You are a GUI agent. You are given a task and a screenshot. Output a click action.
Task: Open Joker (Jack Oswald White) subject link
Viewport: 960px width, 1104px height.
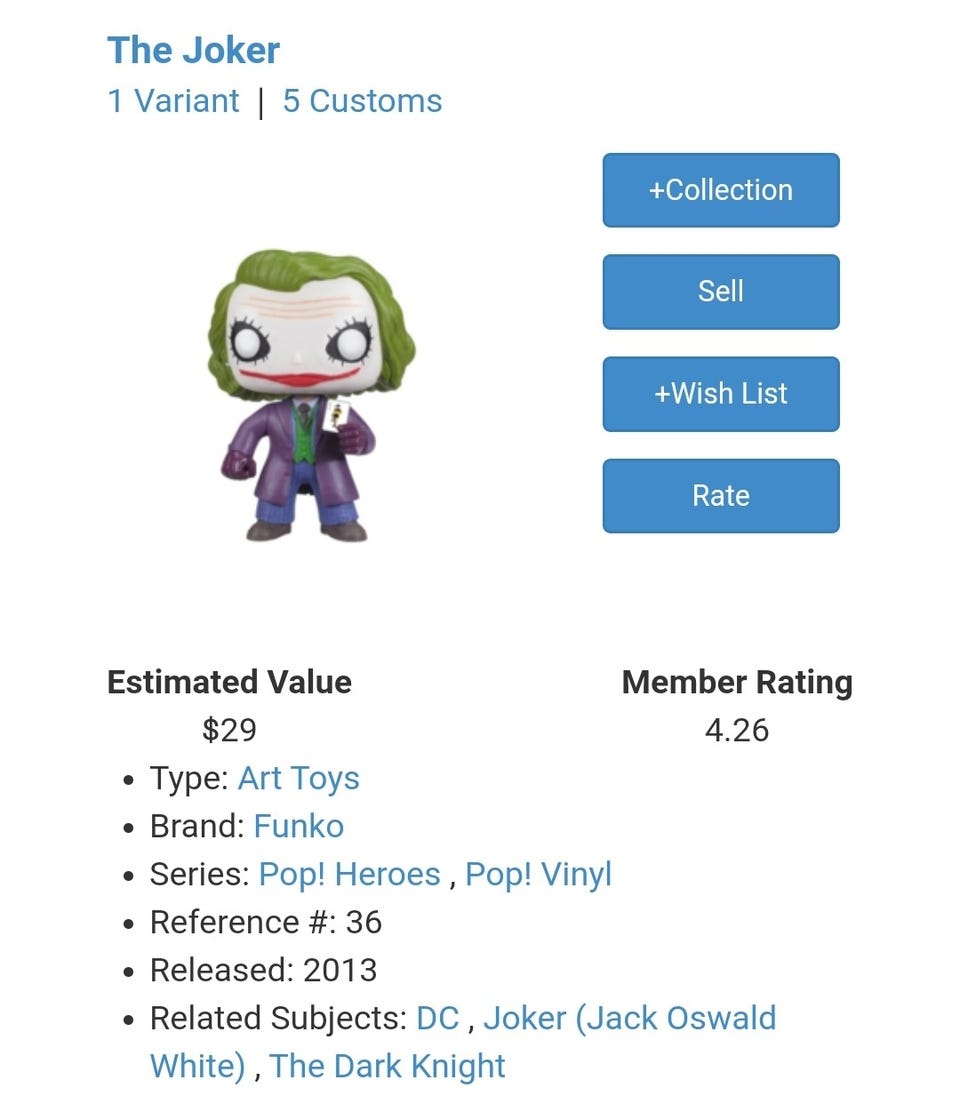pyautogui.click(x=463, y=1042)
